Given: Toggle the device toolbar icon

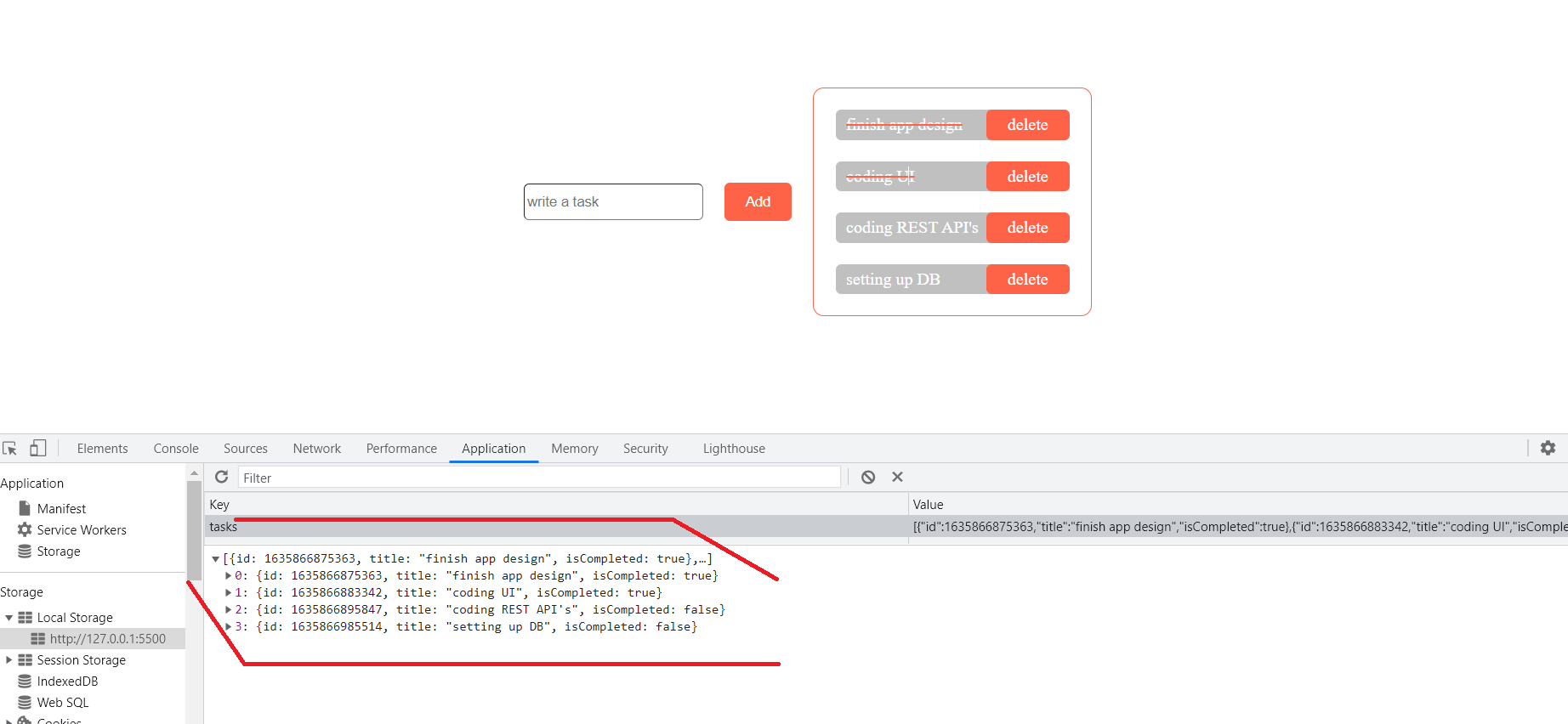Looking at the screenshot, I should 37,448.
